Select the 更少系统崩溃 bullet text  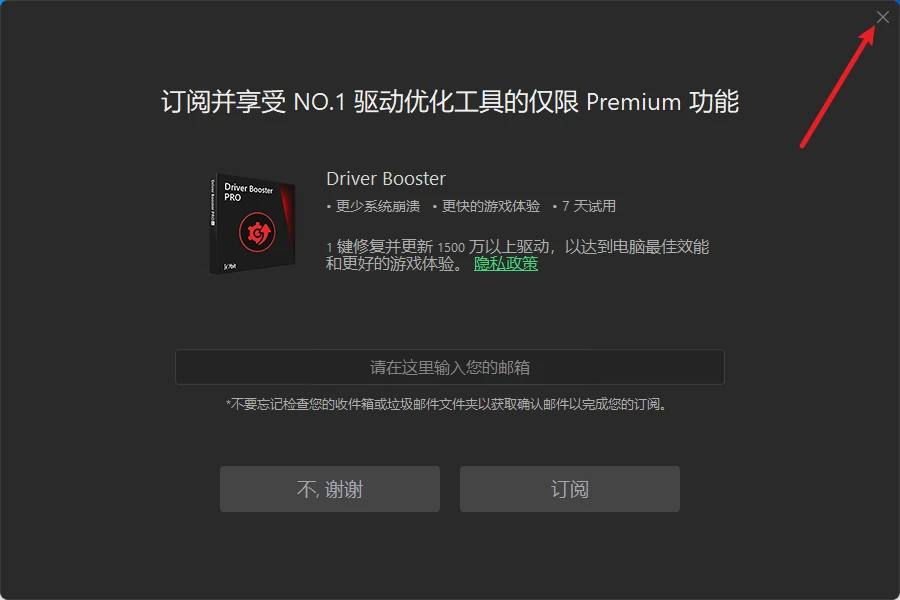(x=378, y=206)
